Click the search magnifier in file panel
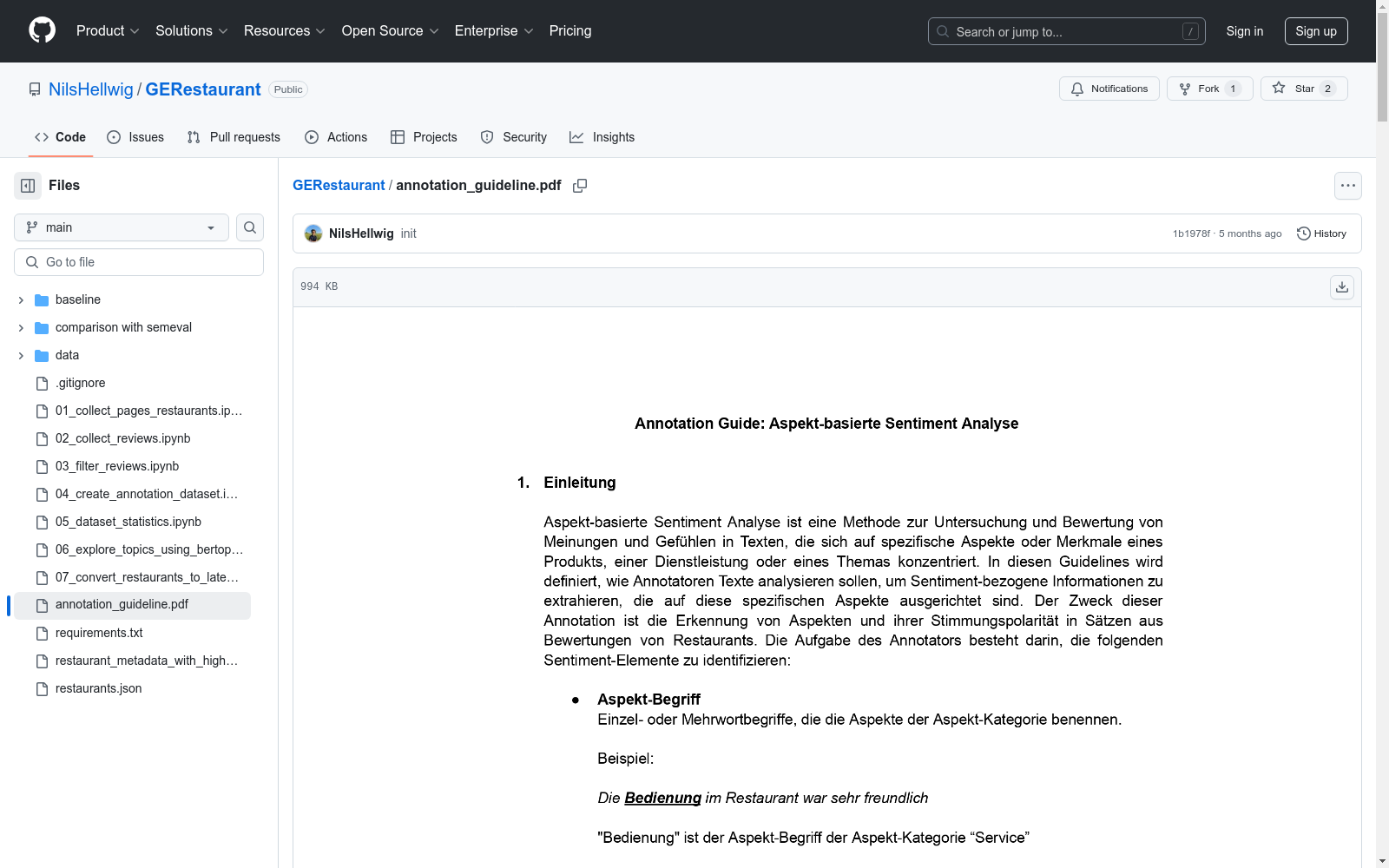Screen dimensions: 1389x868 pyautogui.click(x=250, y=227)
